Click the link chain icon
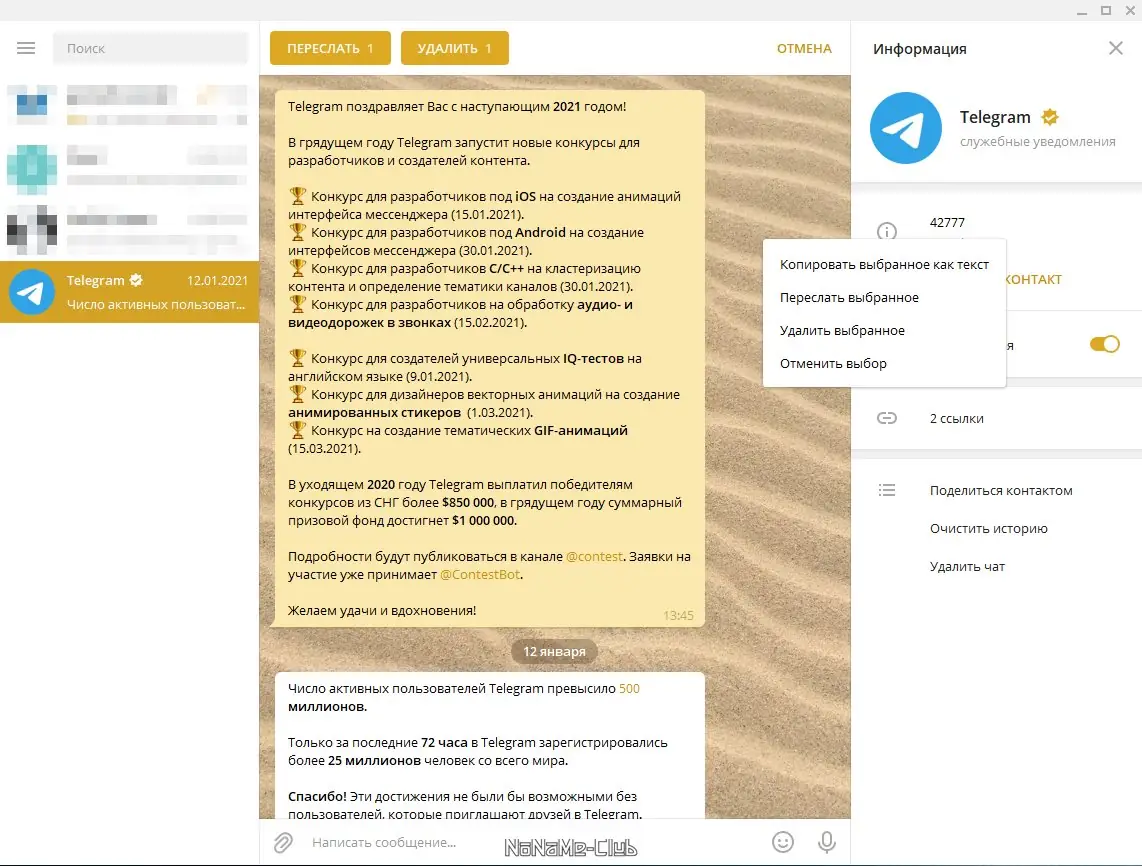This screenshot has width=1142, height=866. [886, 418]
